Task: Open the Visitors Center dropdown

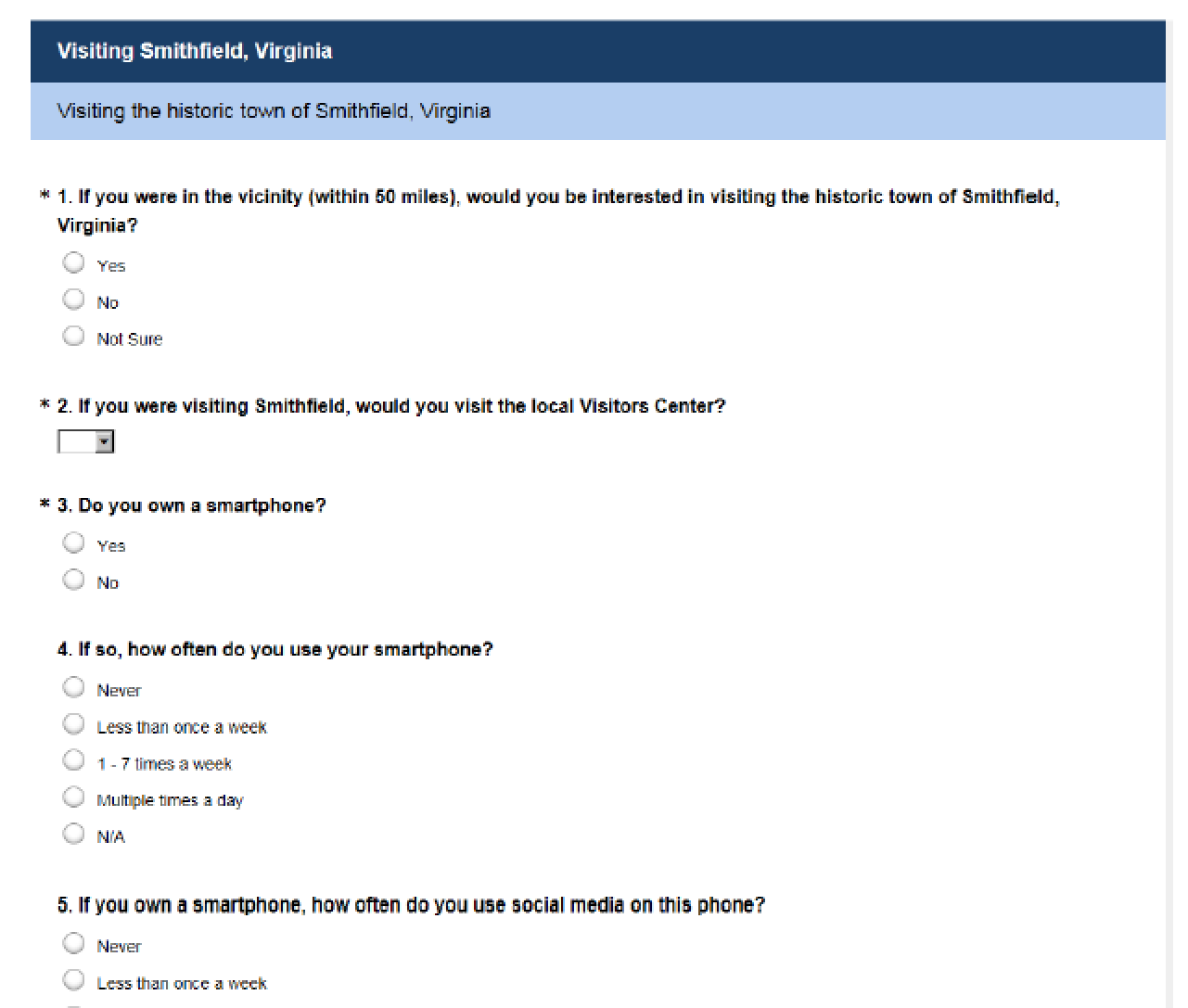Action: pyautogui.click(x=85, y=441)
